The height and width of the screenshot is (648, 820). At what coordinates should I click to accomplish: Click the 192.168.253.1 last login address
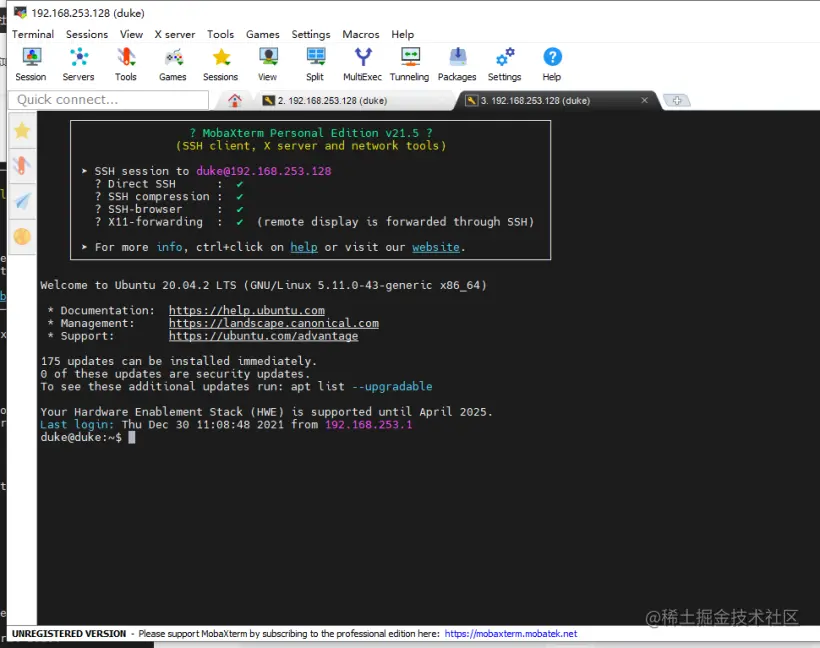pyautogui.click(x=369, y=425)
